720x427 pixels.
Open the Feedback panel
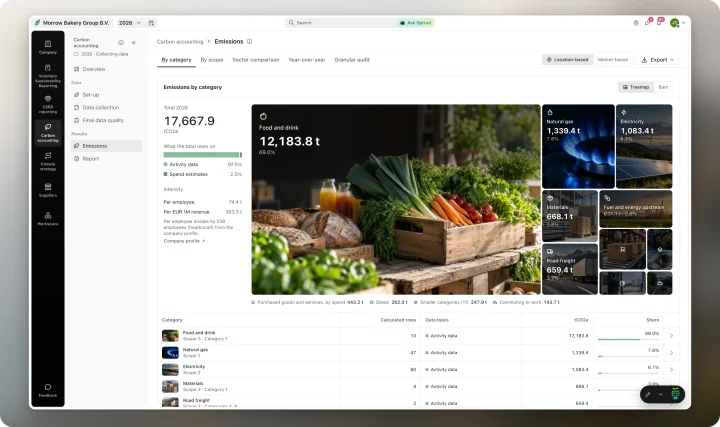pyautogui.click(x=48, y=390)
